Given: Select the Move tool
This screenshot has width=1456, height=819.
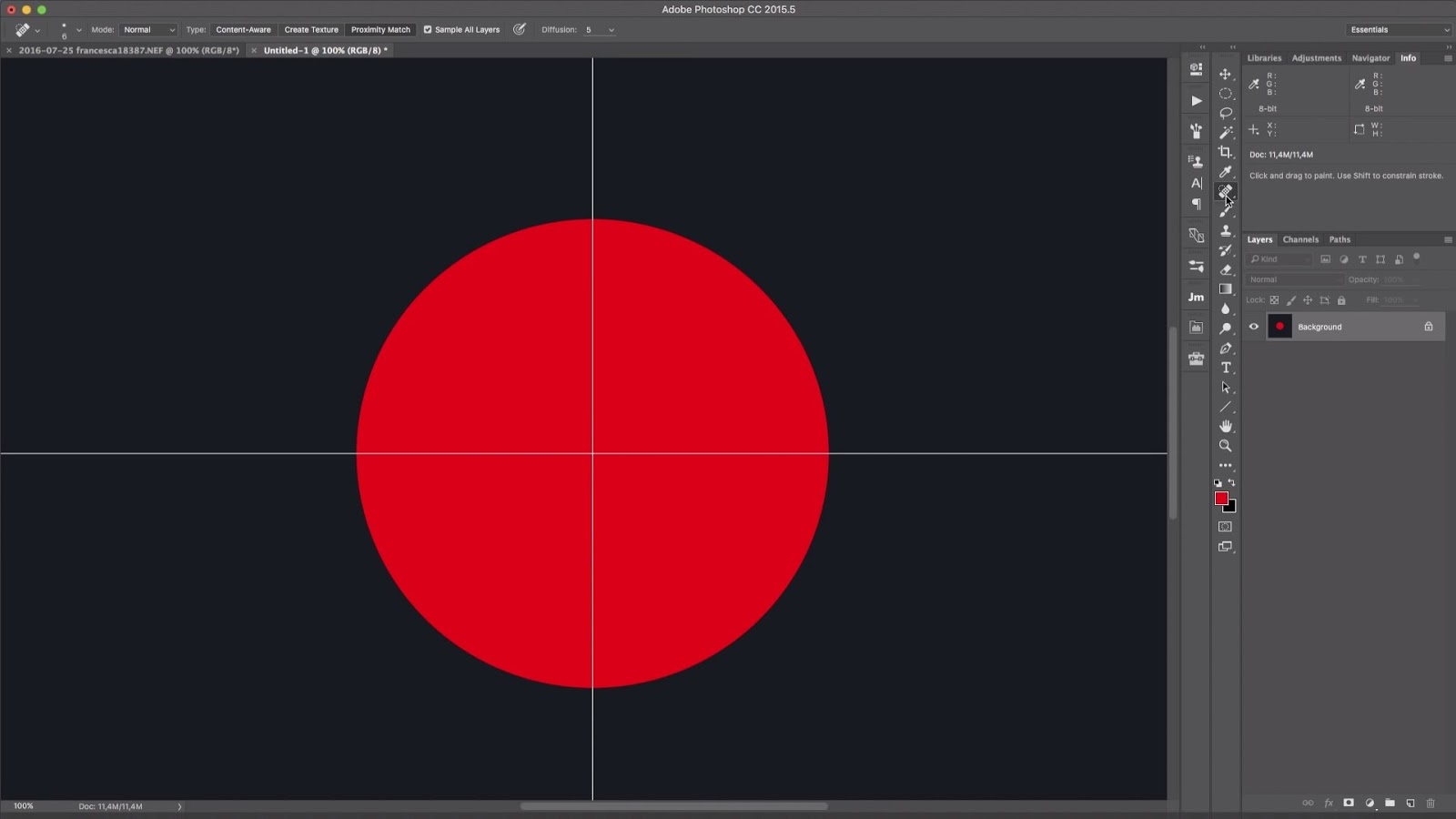Looking at the screenshot, I should (x=1226, y=75).
